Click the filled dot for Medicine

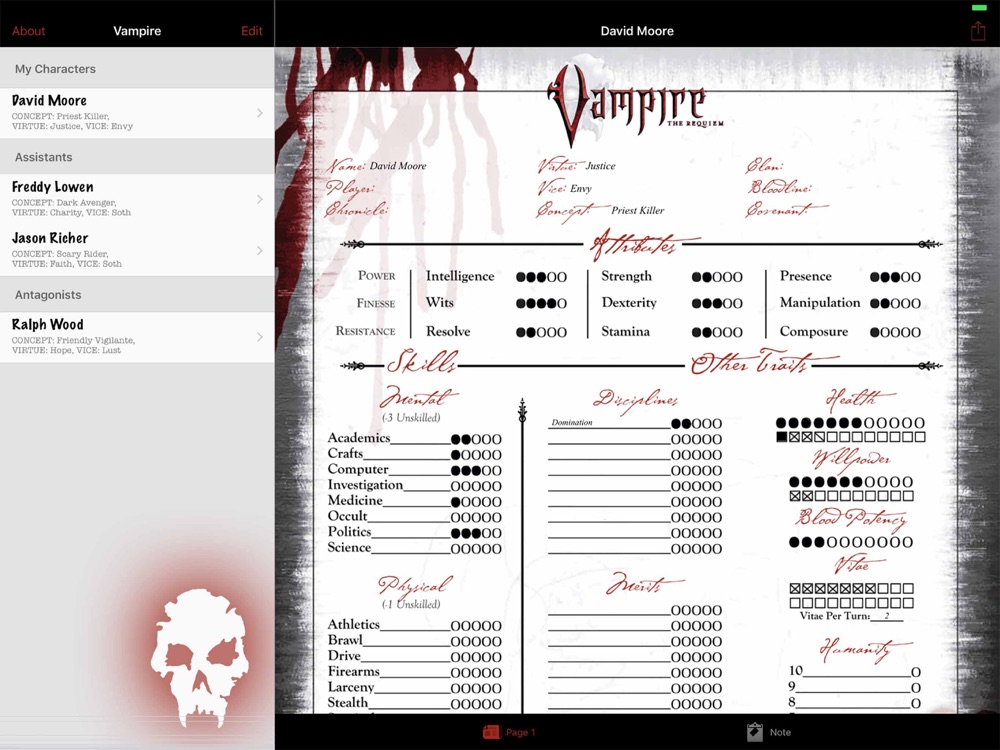point(455,502)
